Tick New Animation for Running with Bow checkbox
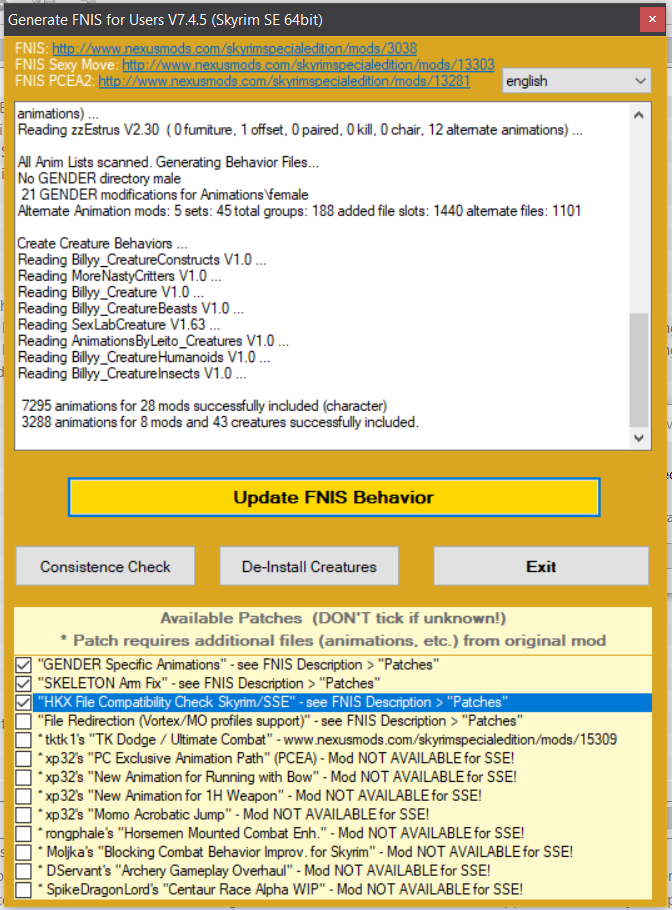Viewport: 672px width, 910px height. click(24, 778)
